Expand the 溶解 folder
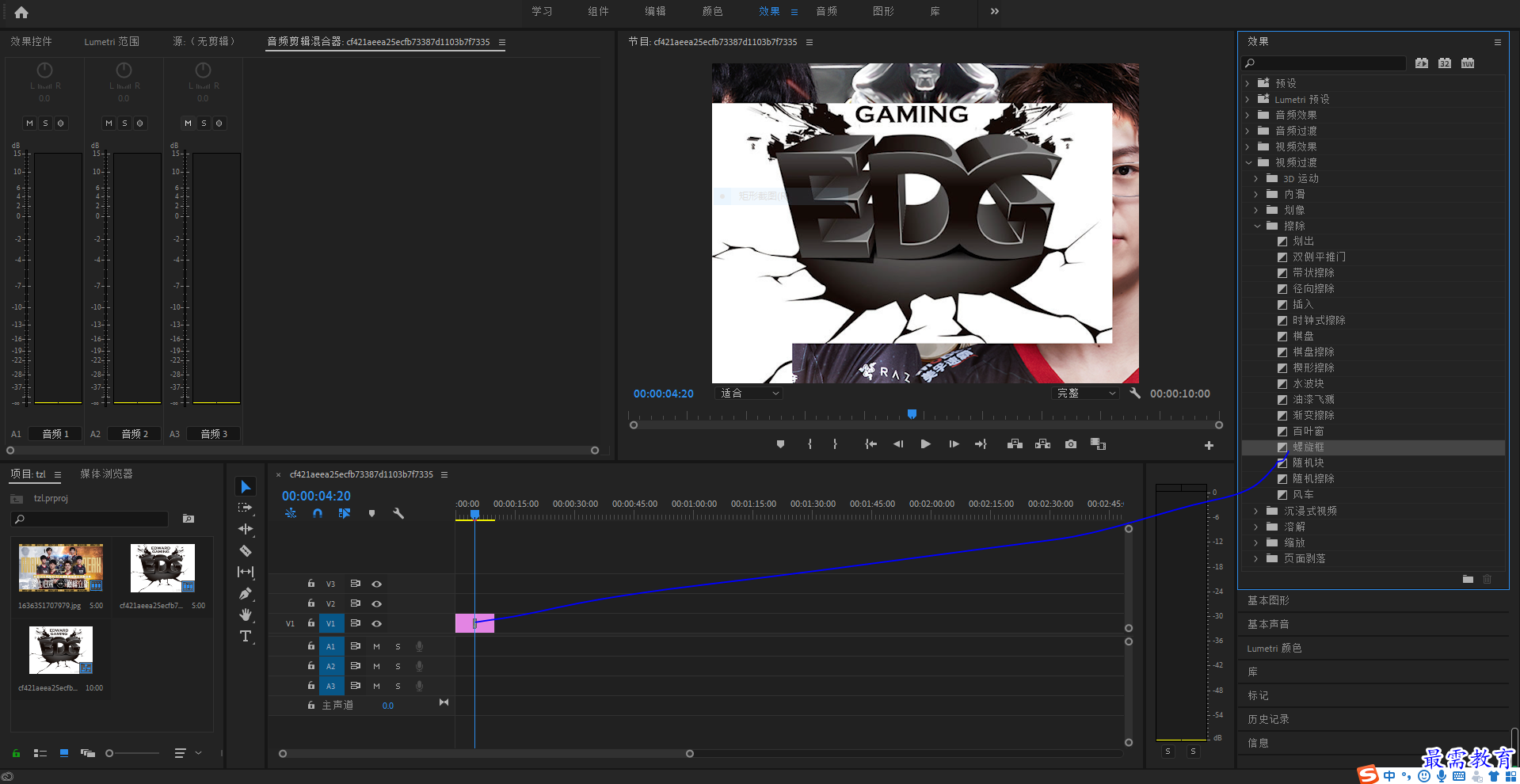The image size is (1520, 784). click(1256, 527)
